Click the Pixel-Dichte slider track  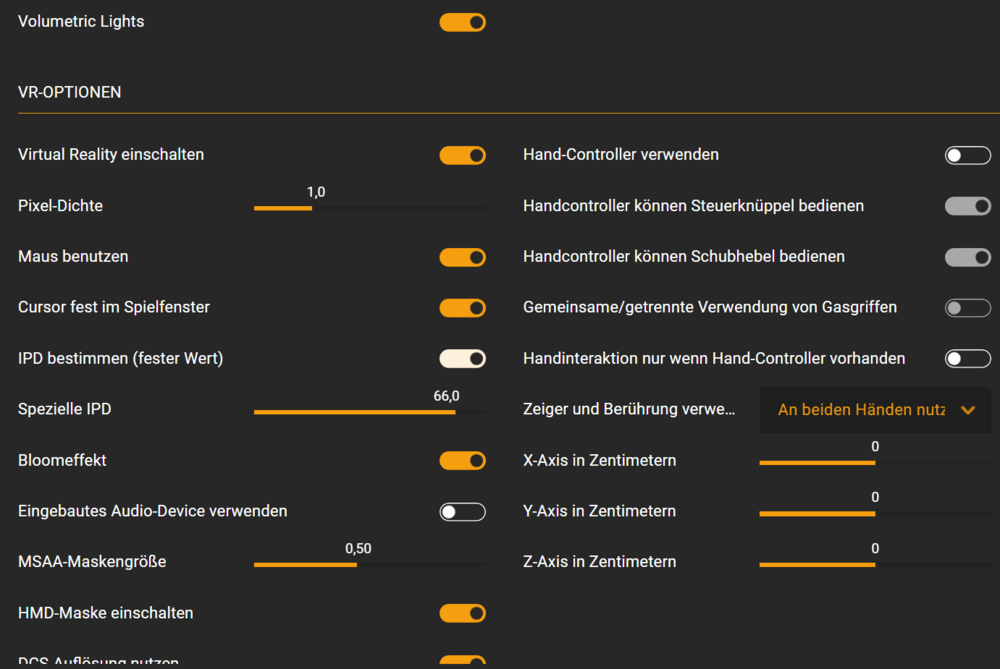(369, 208)
